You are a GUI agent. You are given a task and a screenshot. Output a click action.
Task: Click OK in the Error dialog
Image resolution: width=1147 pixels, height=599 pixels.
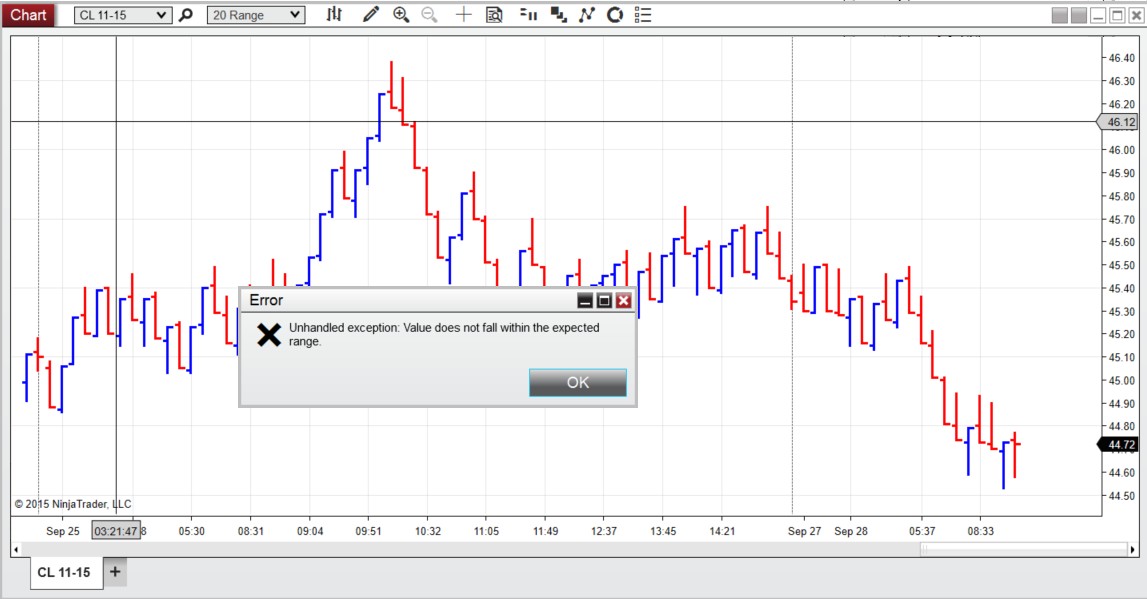coord(578,383)
